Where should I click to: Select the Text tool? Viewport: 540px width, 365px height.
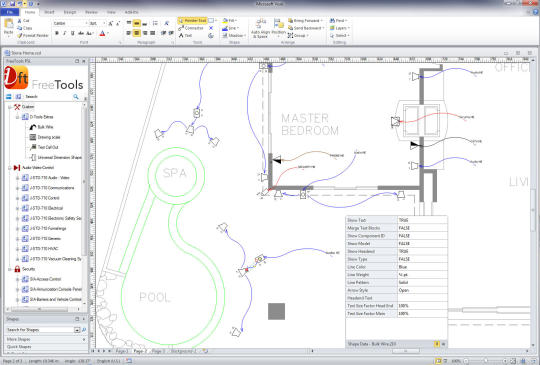185,35
